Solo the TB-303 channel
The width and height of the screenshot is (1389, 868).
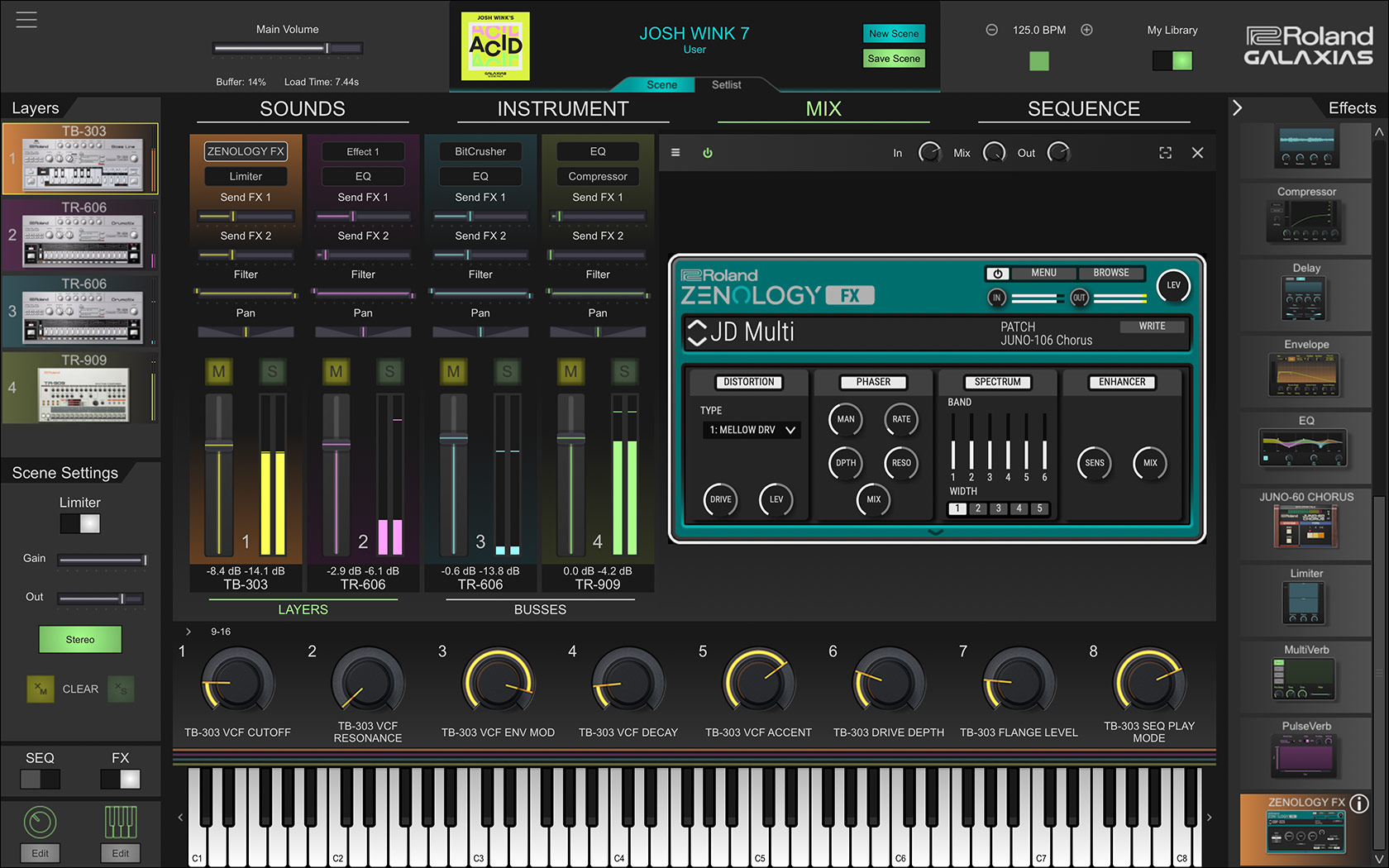tap(272, 371)
